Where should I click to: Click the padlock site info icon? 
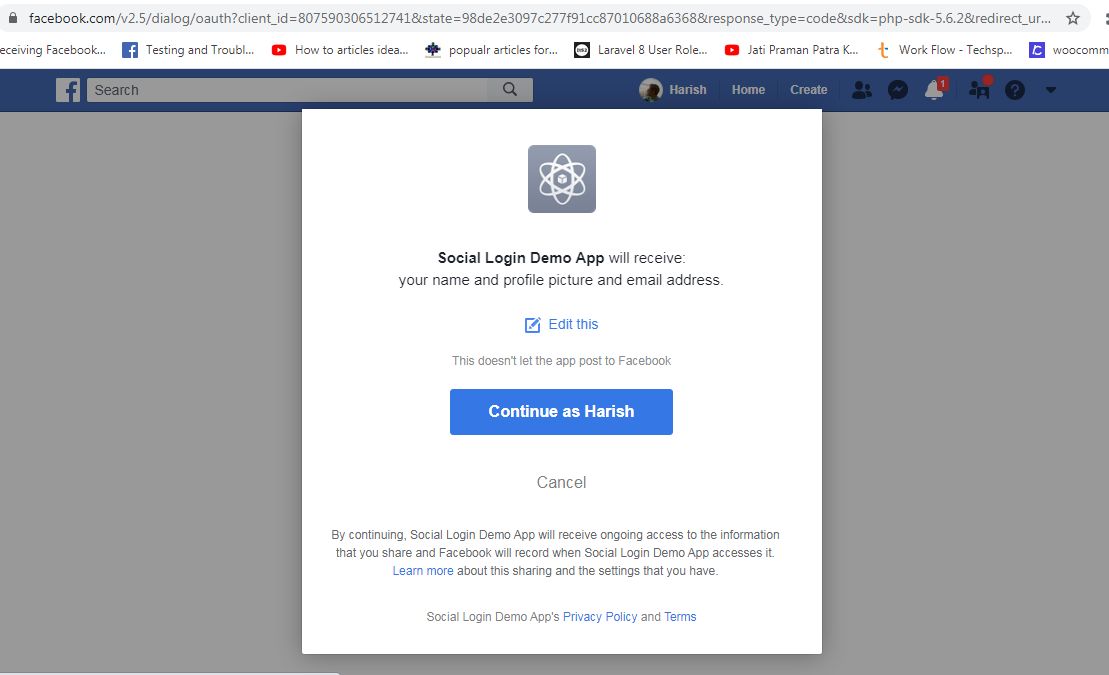tap(13, 18)
